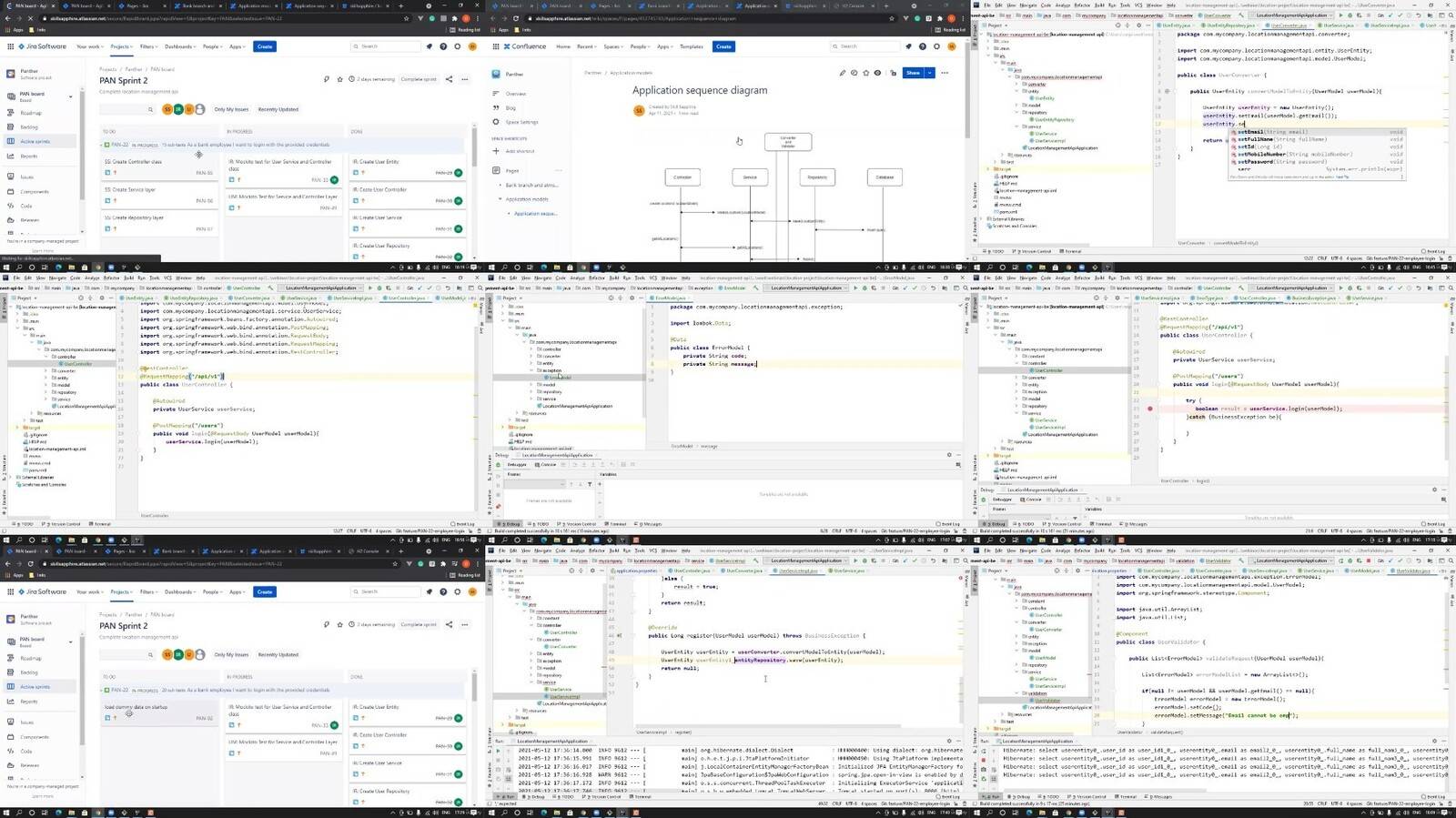Click project panel gear icon in UserConverter window
Image resolution: width=1456 pixels, height=818 pixels.
pos(1140,25)
